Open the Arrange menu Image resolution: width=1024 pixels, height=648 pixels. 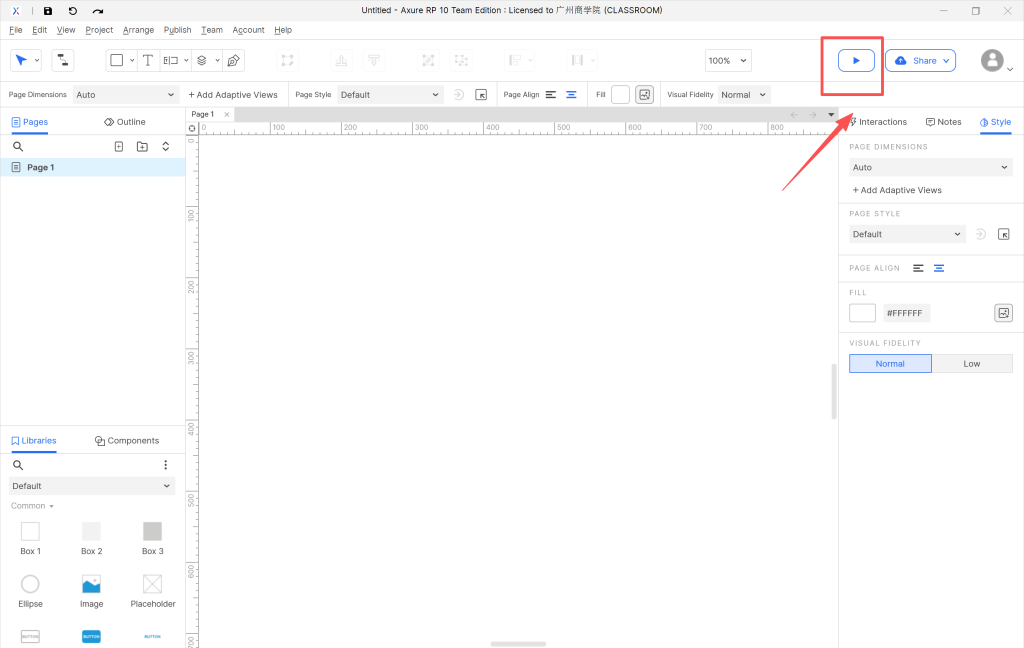click(138, 30)
